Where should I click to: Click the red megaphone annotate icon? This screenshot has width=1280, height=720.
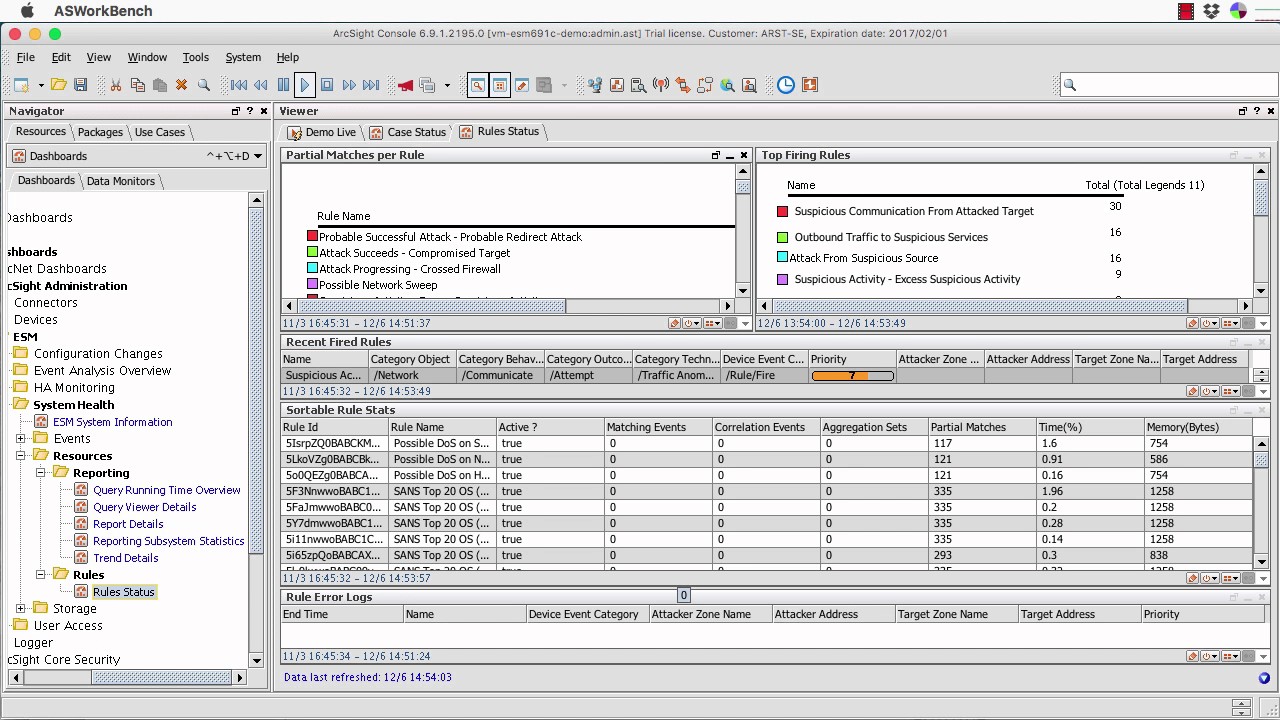405,85
